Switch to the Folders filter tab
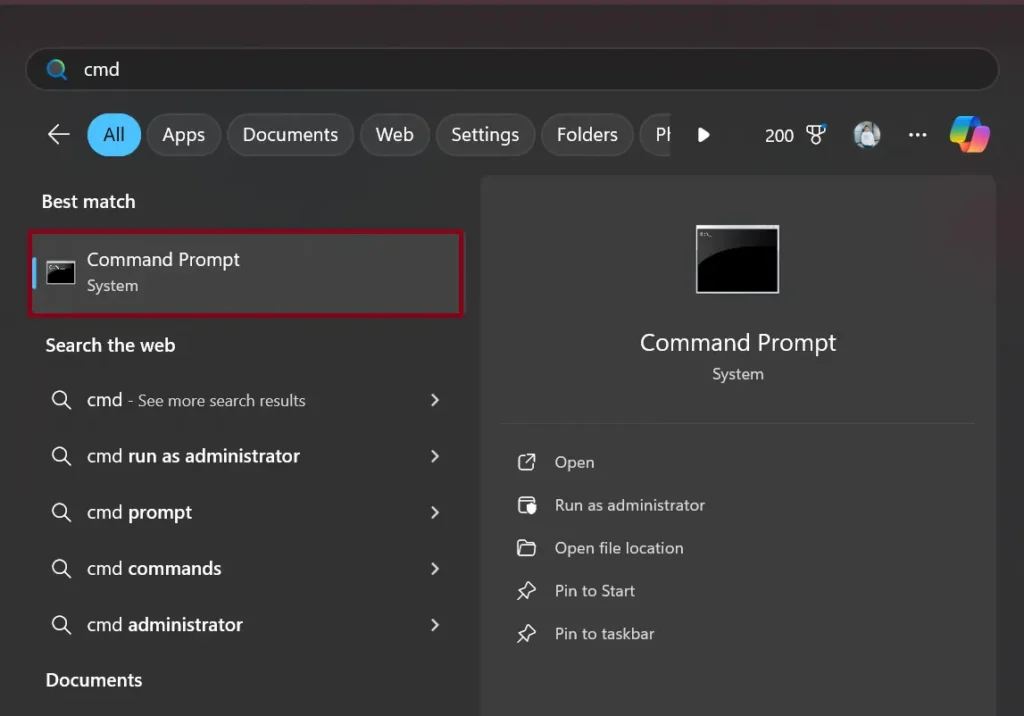 586,135
